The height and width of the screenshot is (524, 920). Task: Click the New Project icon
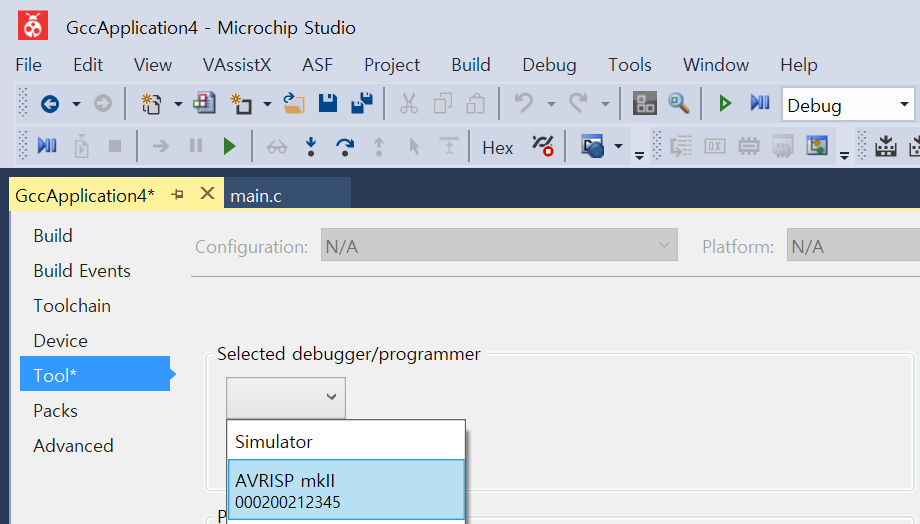[151, 104]
